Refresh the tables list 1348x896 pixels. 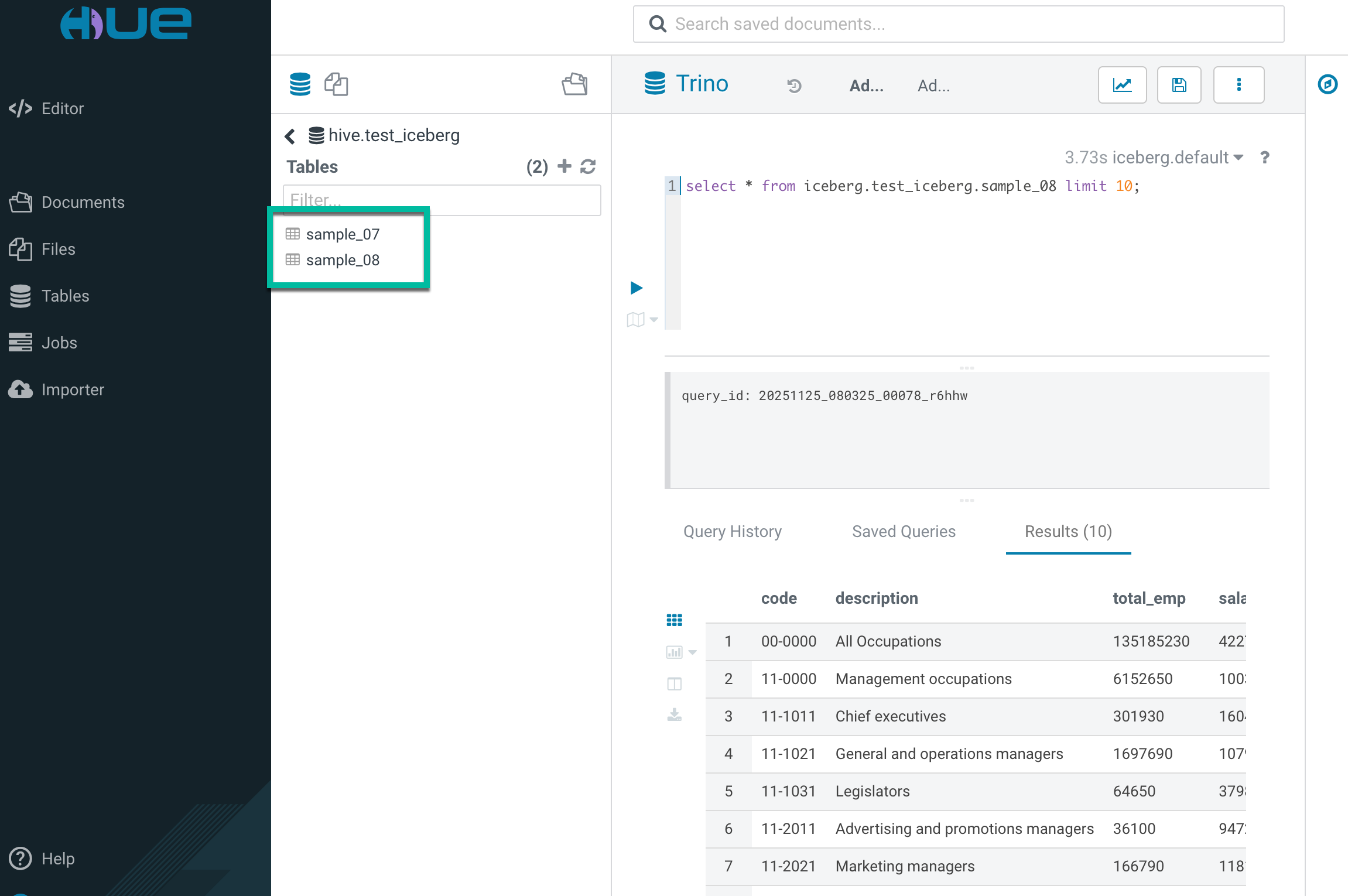[588, 167]
